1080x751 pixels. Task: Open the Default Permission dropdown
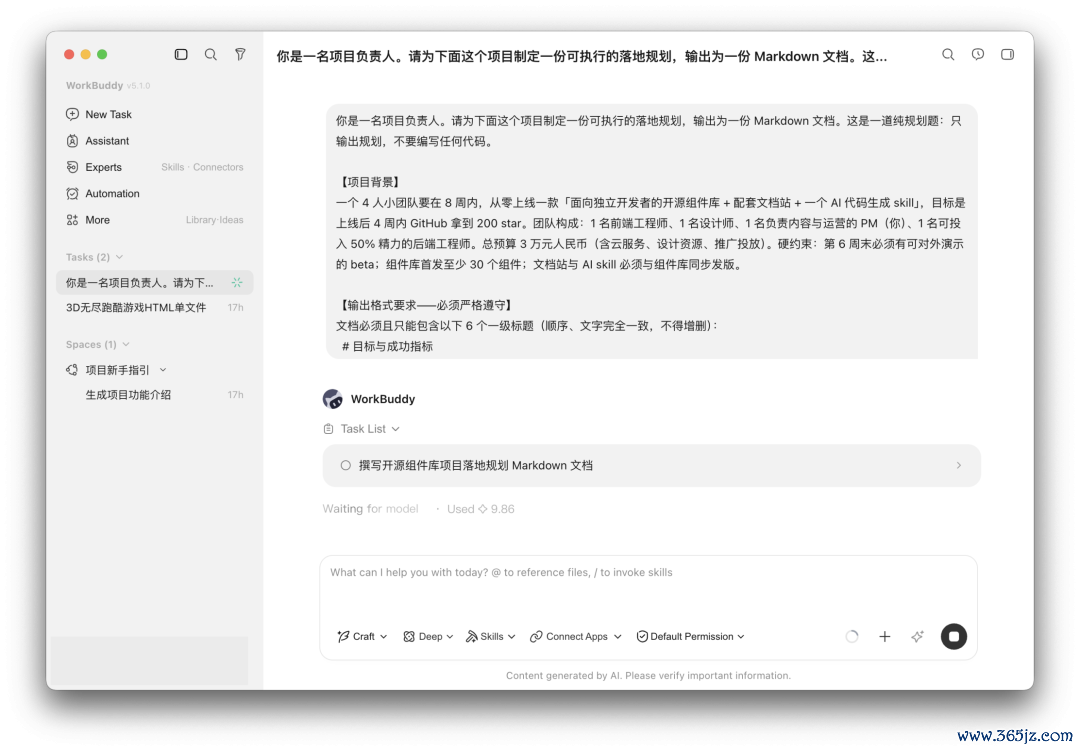690,637
